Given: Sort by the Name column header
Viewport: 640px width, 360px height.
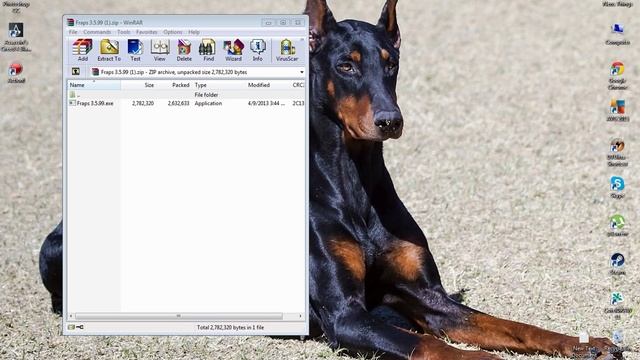Looking at the screenshot, I should coord(94,85).
